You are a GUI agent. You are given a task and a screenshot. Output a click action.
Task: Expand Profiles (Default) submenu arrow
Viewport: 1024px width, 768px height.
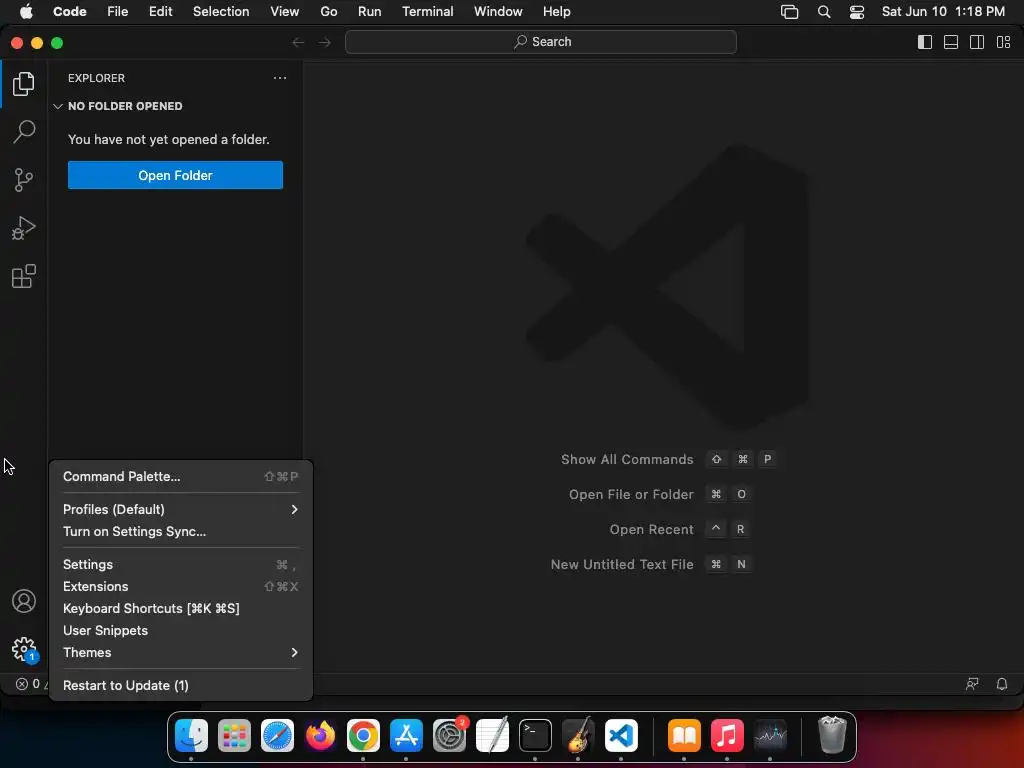(295, 509)
